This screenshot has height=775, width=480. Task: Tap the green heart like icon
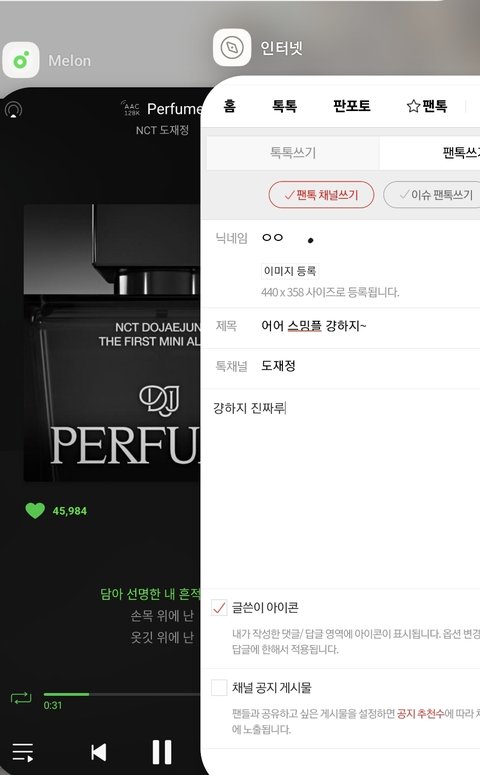pyautogui.click(x=35, y=510)
